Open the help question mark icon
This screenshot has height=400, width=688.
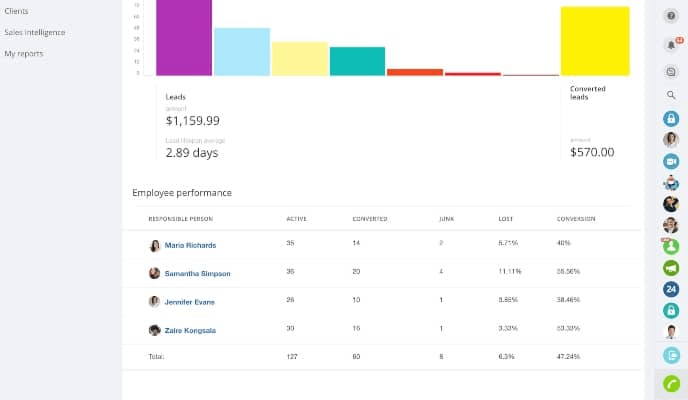coord(671,16)
